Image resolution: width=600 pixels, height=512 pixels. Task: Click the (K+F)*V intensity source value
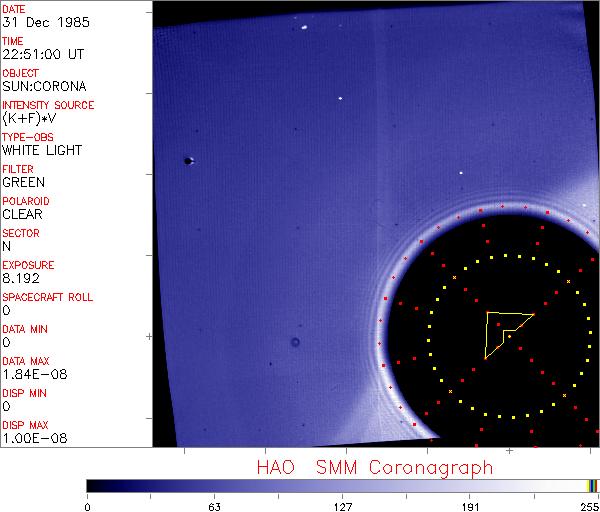(32, 119)
